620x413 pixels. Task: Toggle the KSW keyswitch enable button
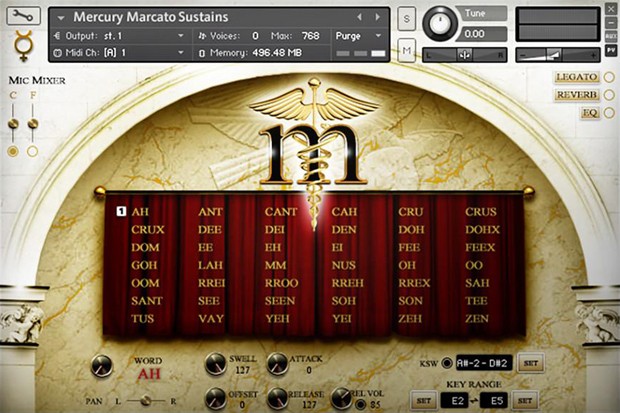(x=447, y=363)
